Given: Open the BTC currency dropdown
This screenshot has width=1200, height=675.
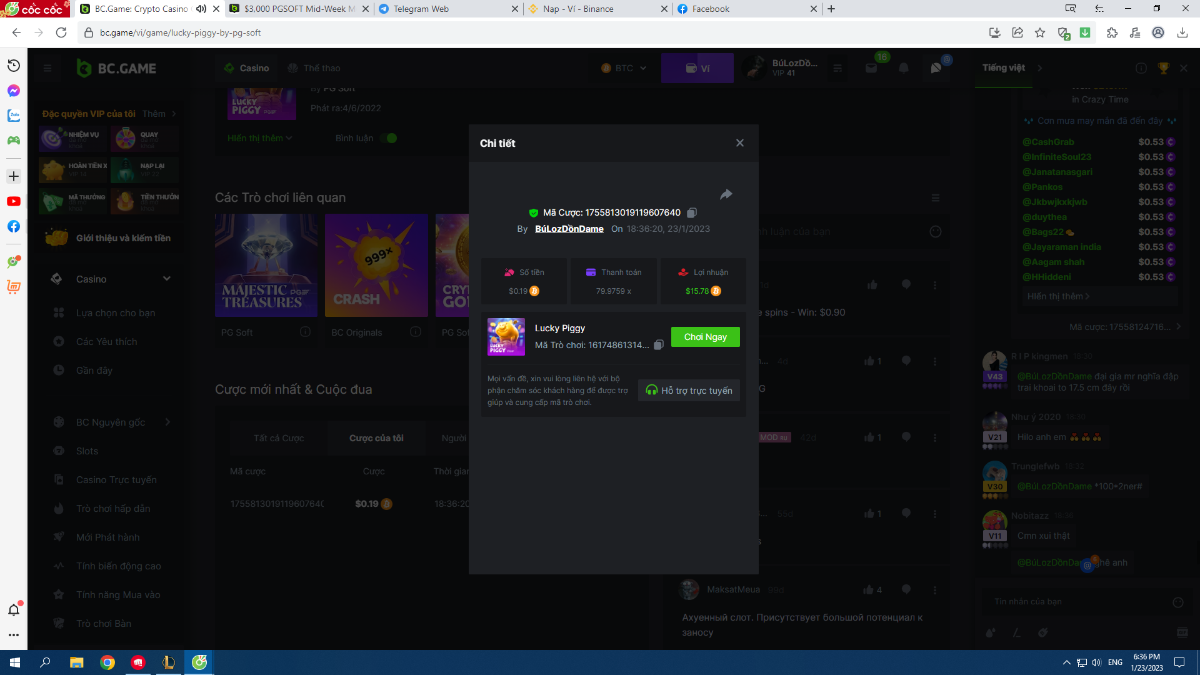Looking at the screenshot, I should pos(624,68).
